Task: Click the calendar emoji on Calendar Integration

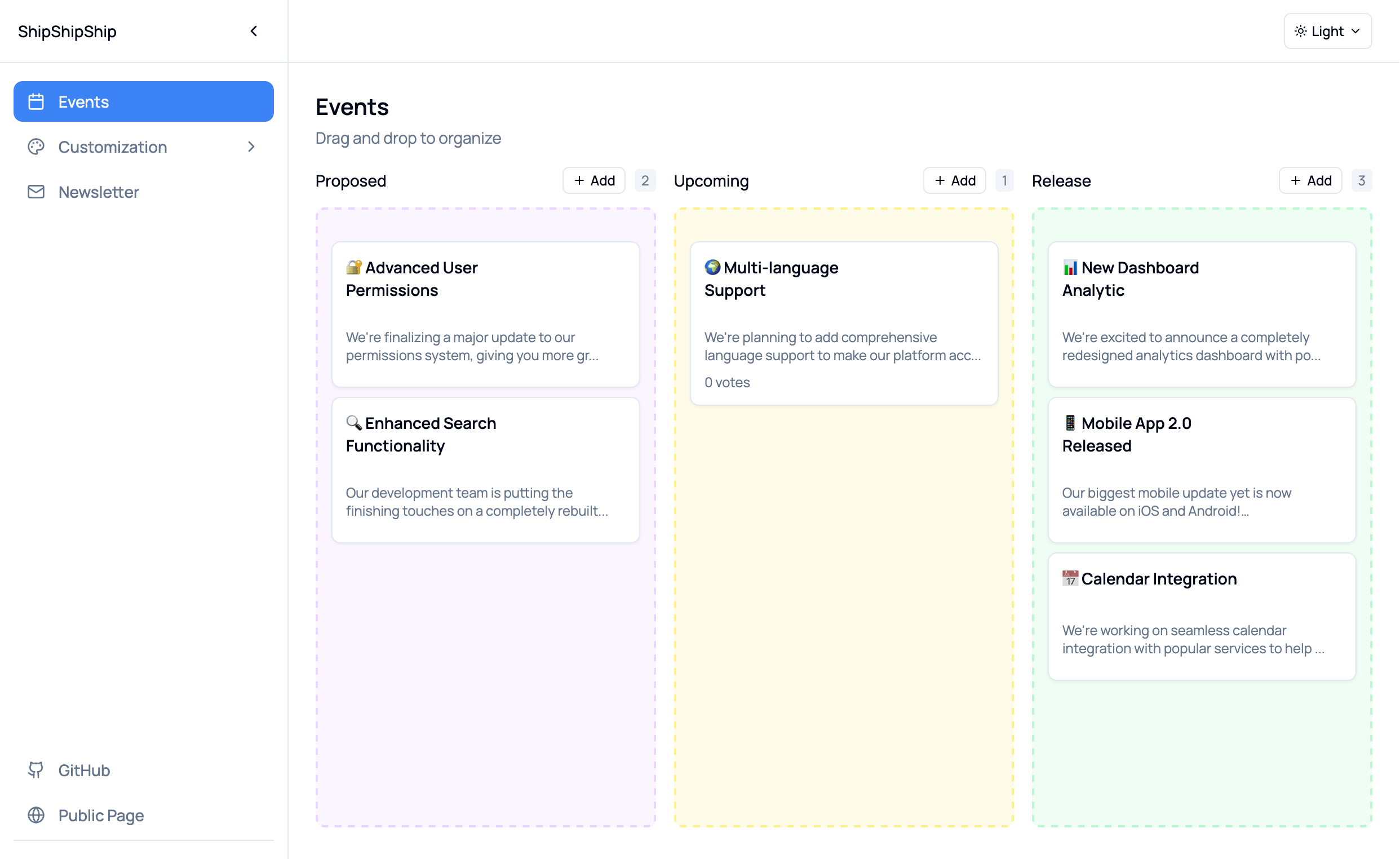Action: (1070, 578)
